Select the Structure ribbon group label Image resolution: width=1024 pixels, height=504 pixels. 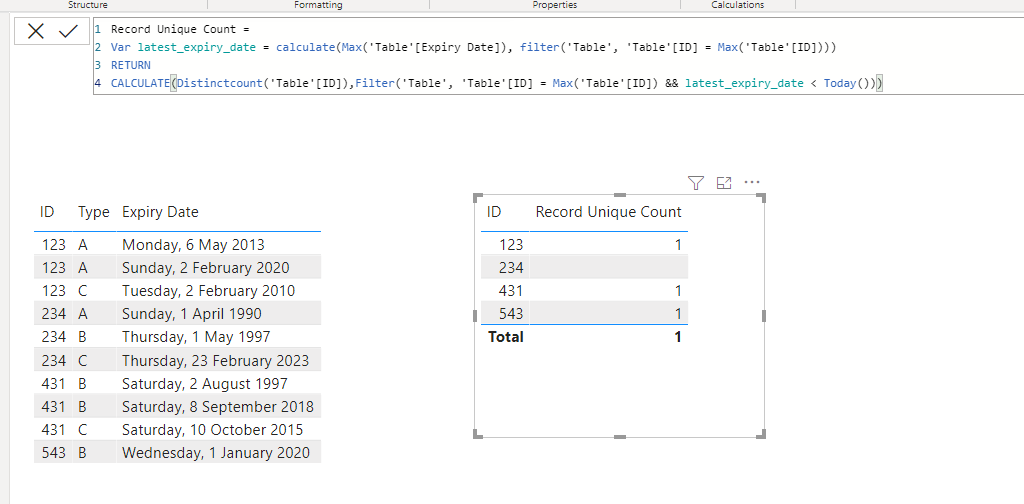pyautogui.click(x=88, y=5)
